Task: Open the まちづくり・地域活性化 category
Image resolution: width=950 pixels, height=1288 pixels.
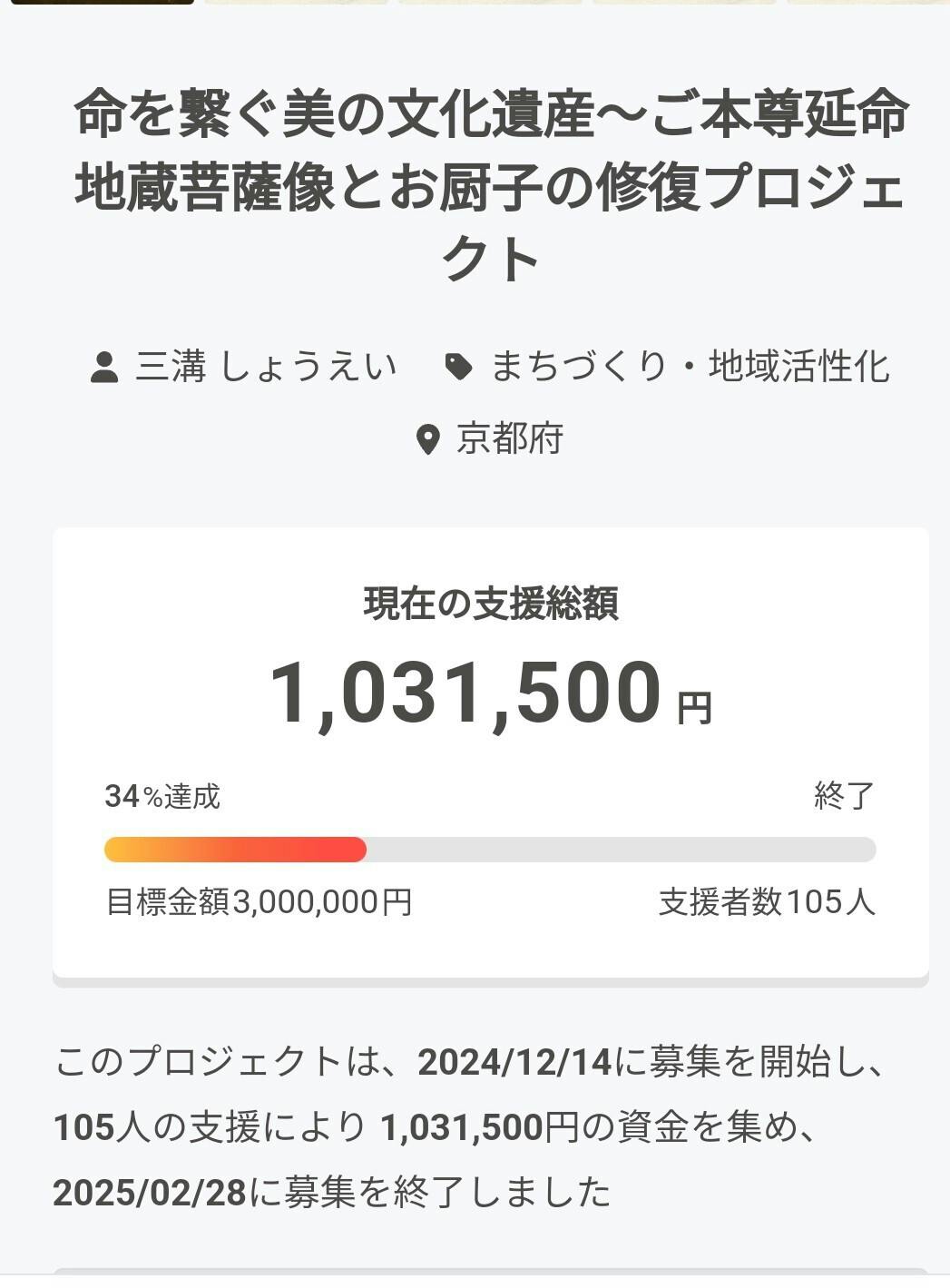Action: tap(690, 367)
